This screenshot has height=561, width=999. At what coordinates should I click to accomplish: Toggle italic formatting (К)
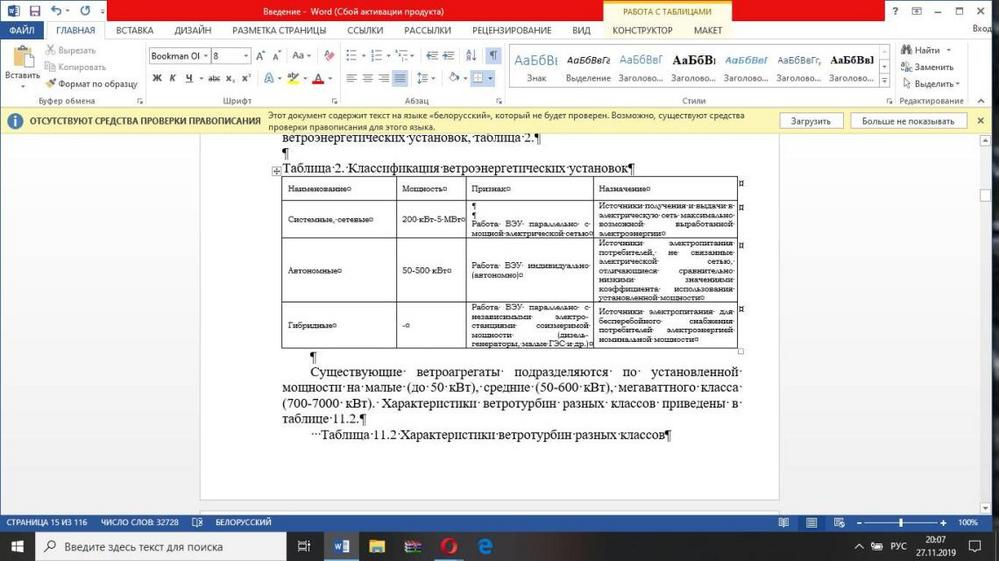[173, 78]
